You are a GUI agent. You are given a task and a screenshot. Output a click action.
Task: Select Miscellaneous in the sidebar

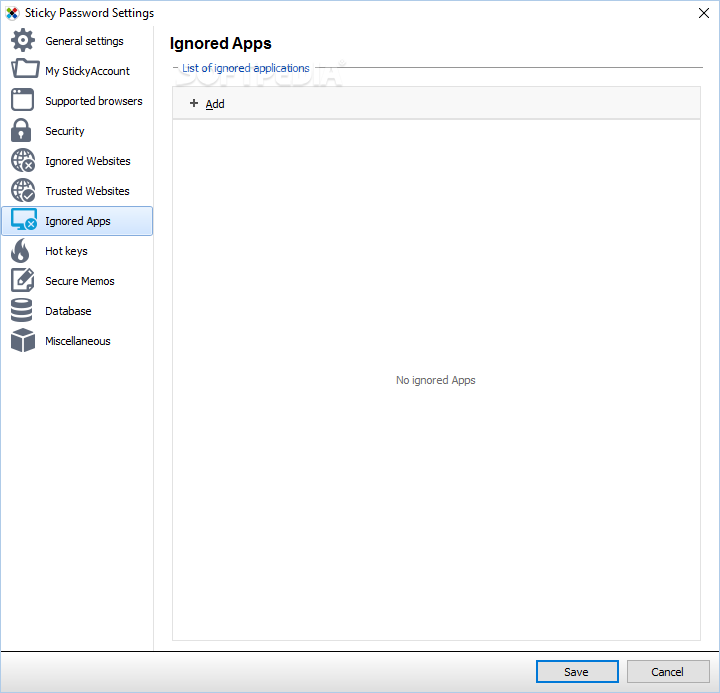(77, 341)
